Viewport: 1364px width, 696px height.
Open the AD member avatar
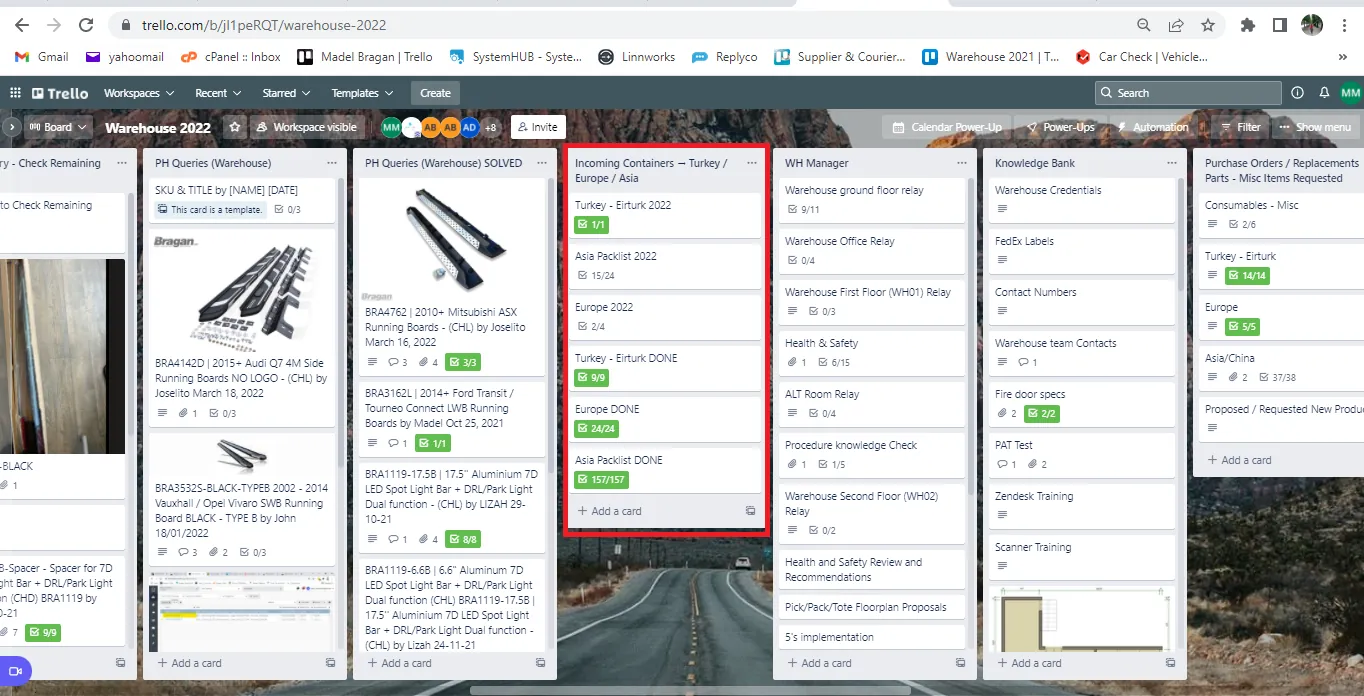click(470, 127)
